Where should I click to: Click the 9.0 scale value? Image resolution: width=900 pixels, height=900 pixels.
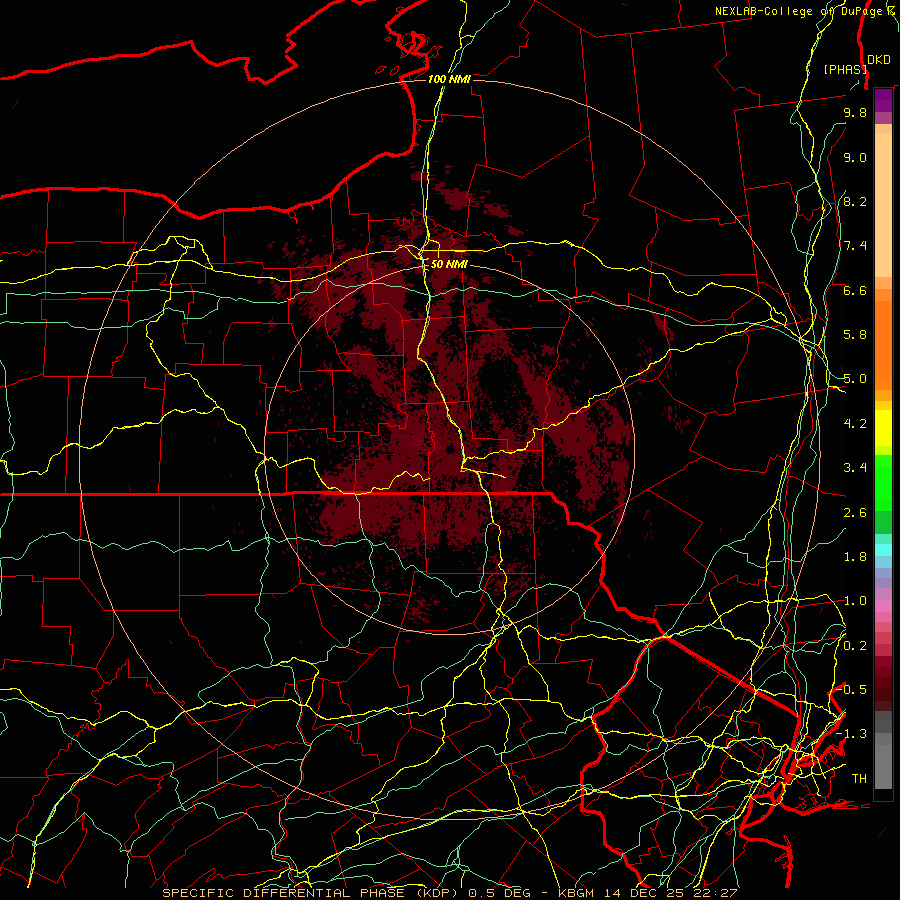[x=855, y=157]
